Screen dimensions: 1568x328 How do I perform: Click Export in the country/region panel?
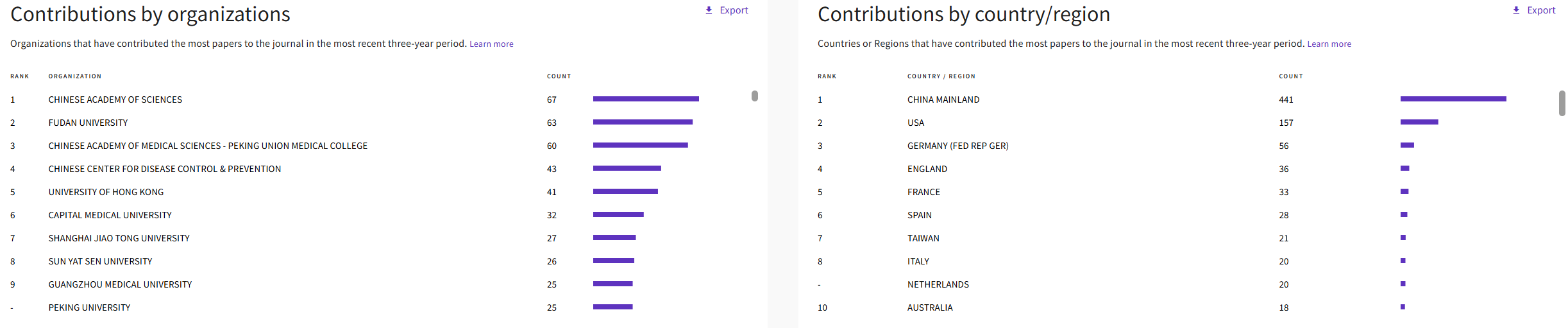coord(1534,10)
